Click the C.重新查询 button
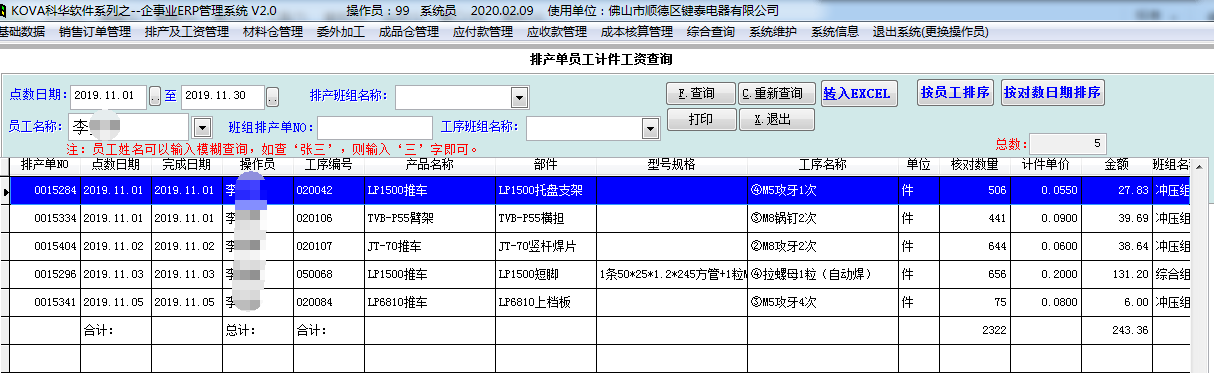 click(776, 94)
